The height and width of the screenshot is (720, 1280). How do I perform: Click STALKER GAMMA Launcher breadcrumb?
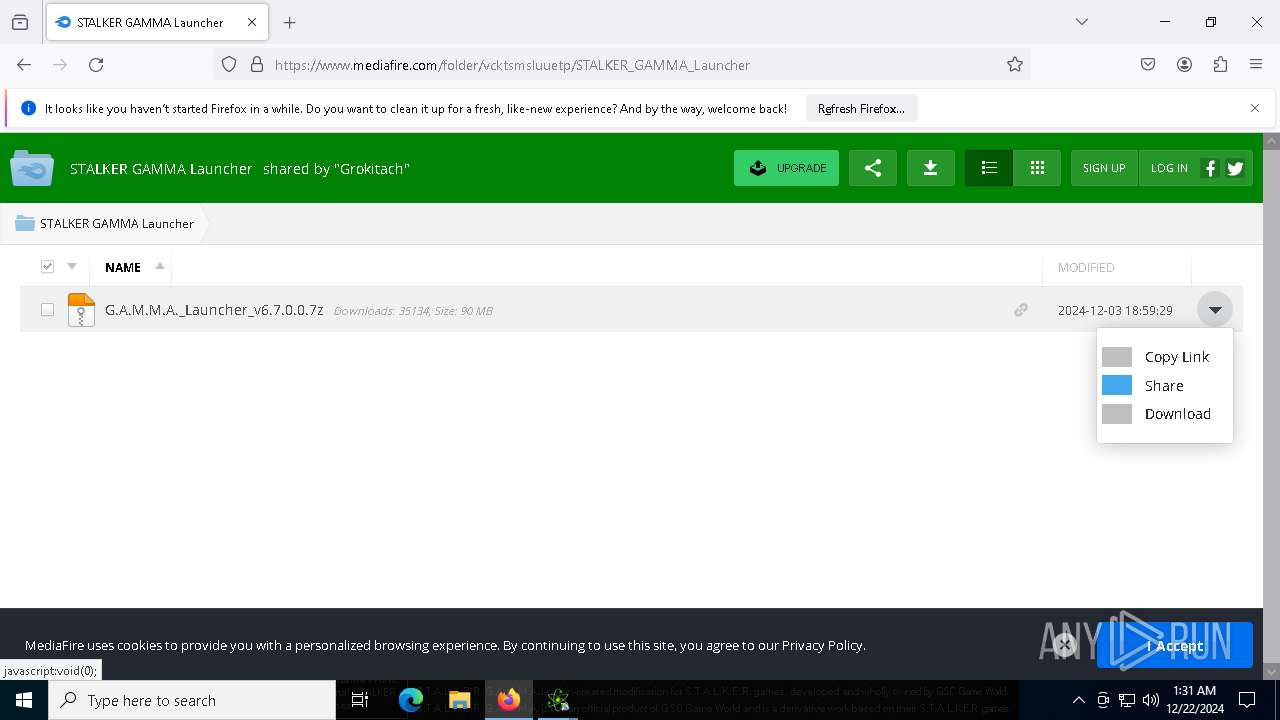coord(117,223)
